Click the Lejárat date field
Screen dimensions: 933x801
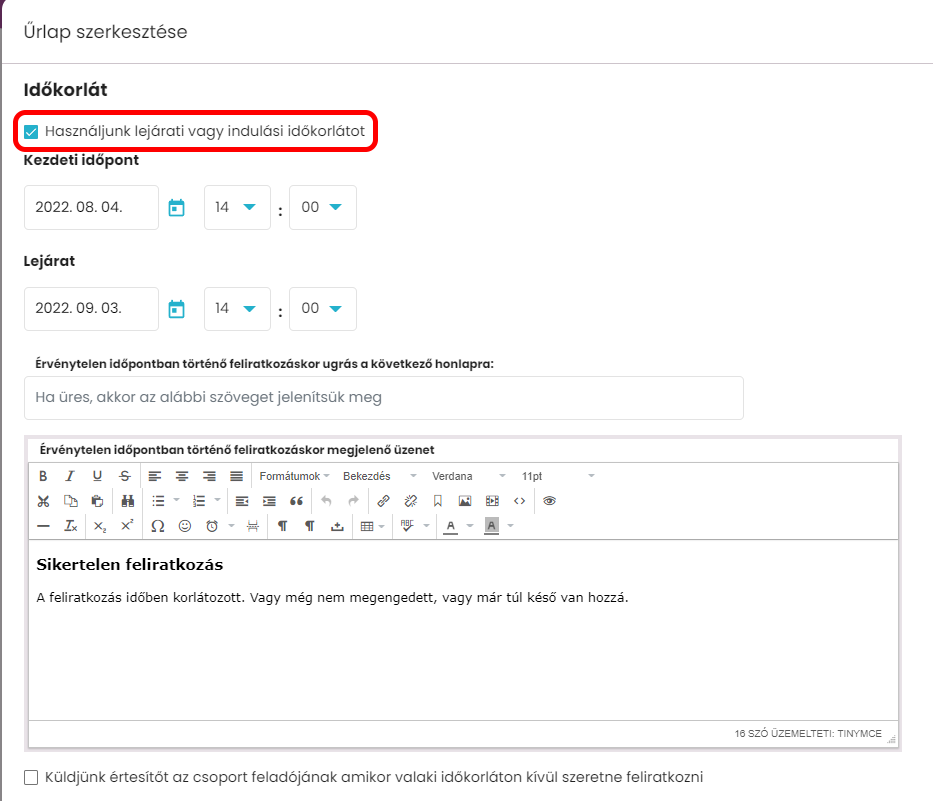pos(91,309)
